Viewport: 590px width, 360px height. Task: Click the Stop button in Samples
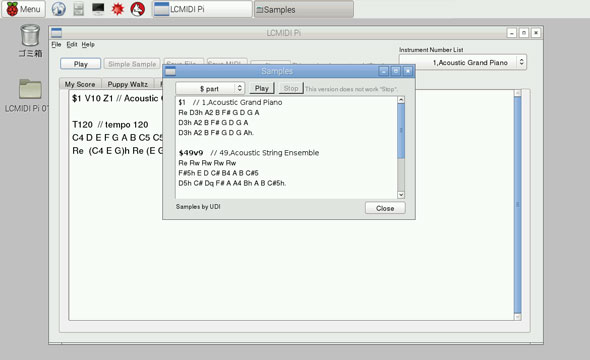[291, 88]
